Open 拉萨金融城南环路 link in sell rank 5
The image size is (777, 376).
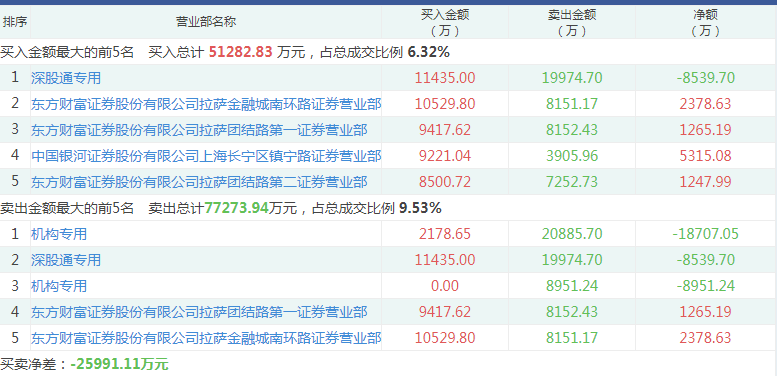(206, 338)
